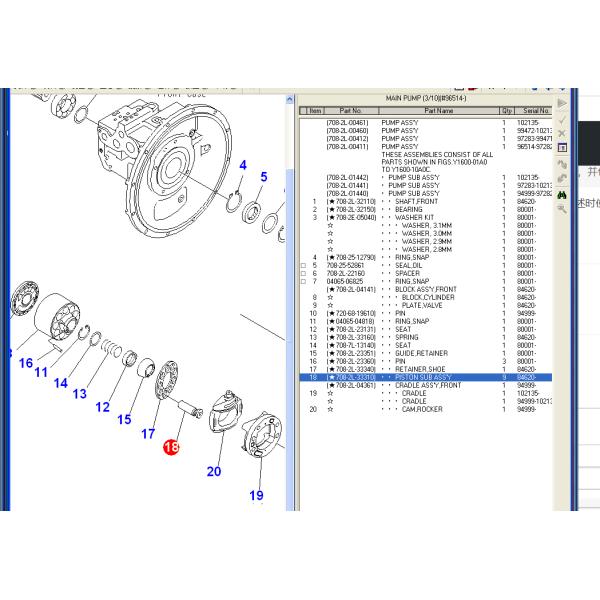The width and height of the screenshot is (600, 600).
Task: Tick the checkbox for item 7 RING,SNAP
Action: coord(303,281)
